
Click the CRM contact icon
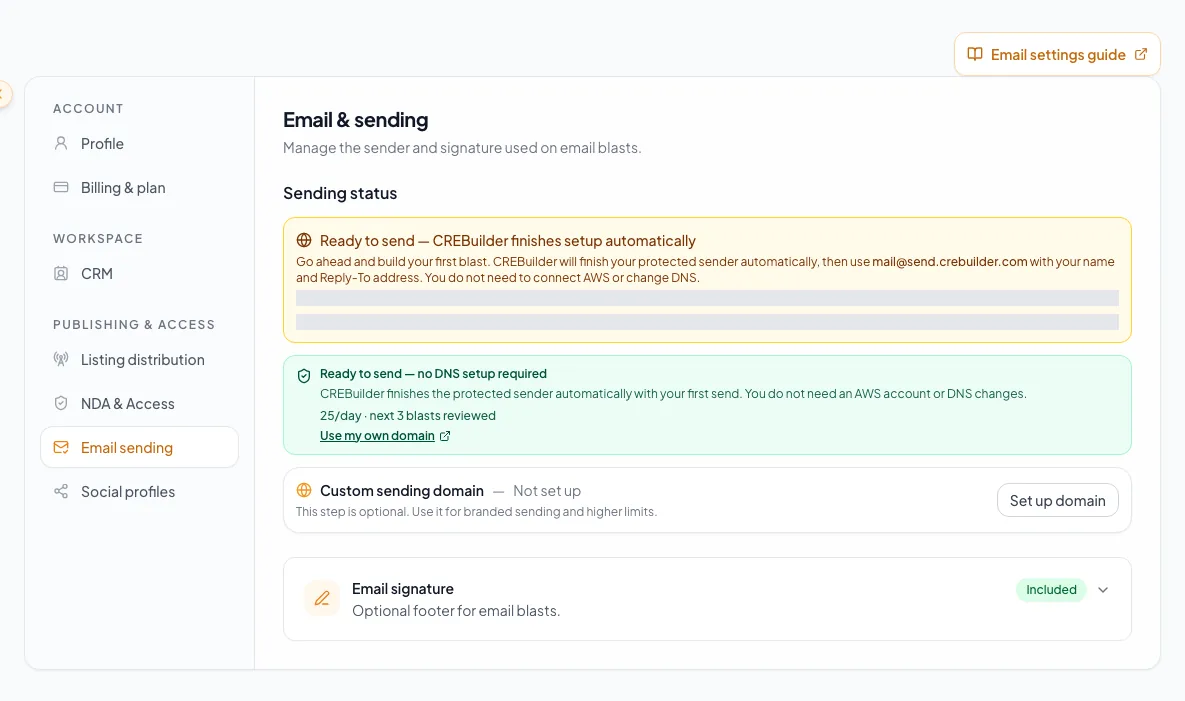tap(61, 273)
